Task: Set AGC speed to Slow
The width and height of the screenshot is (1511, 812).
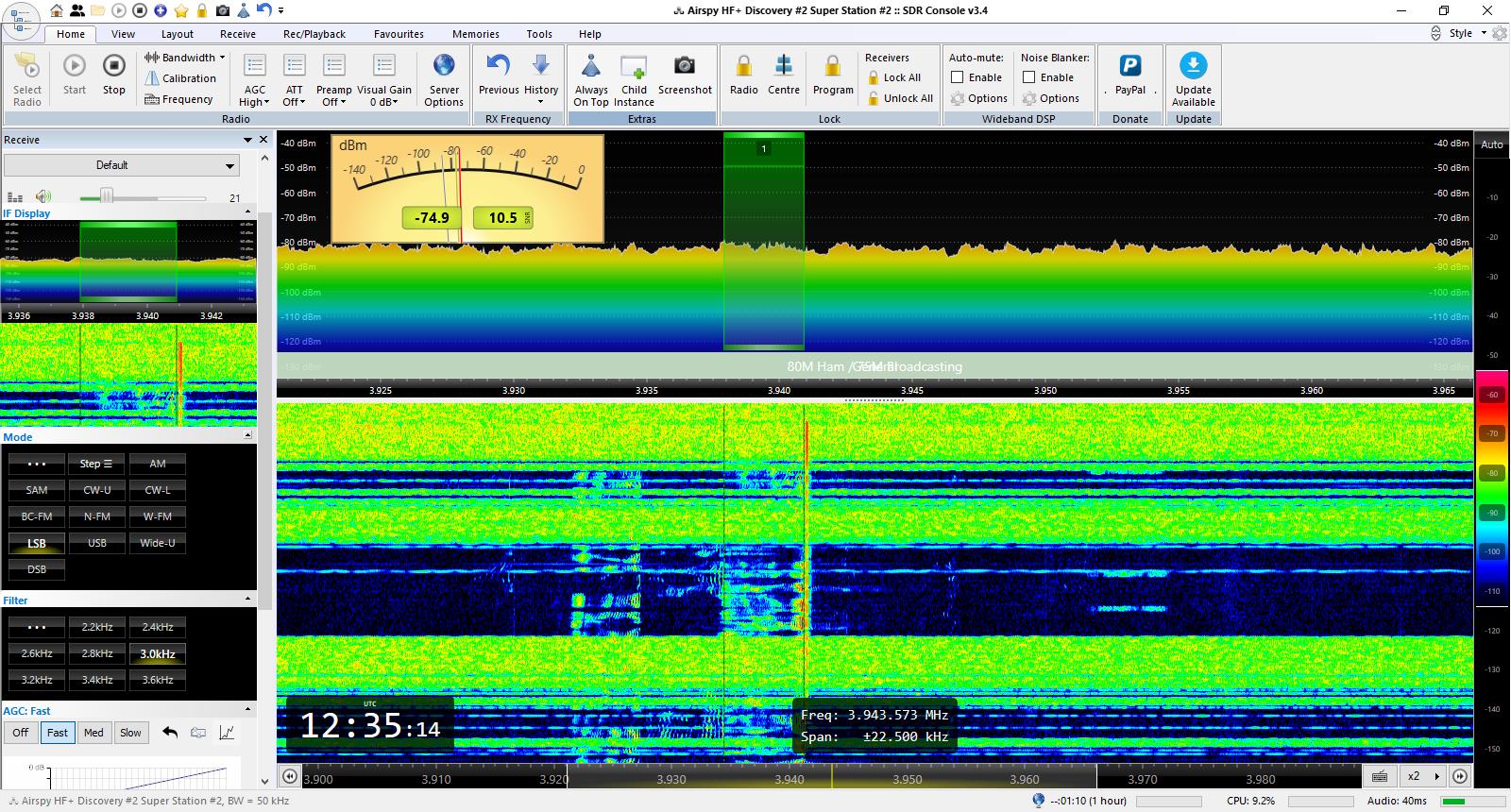Action: coord(130,733)
